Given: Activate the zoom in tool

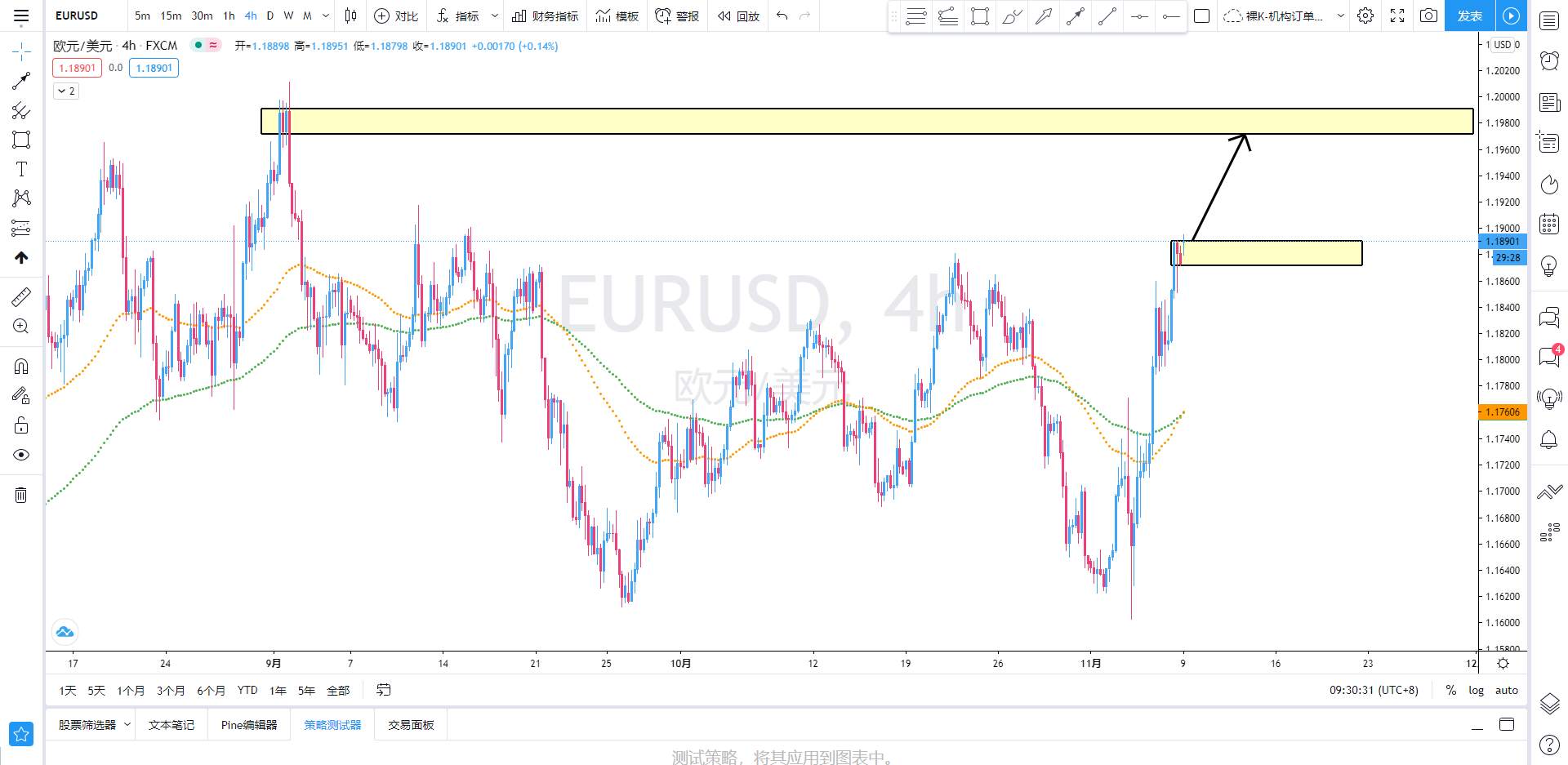Looking at the screenshot, I should click(21, 327).
